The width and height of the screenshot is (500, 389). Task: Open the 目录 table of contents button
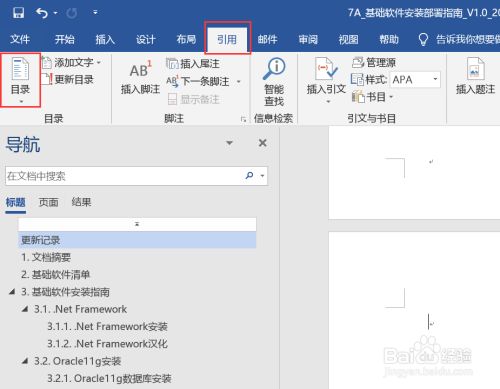(x=21, y=80)
